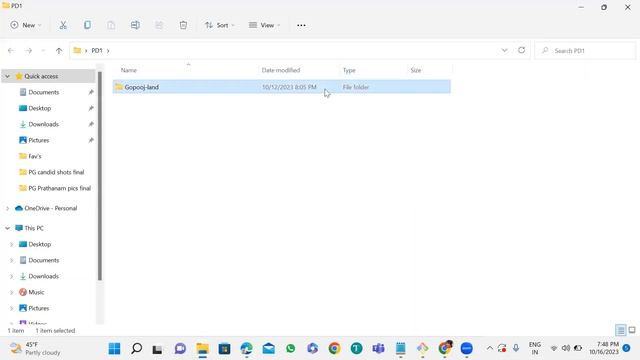Go forward in folder history
640x360 pixels.
(29, 51)
